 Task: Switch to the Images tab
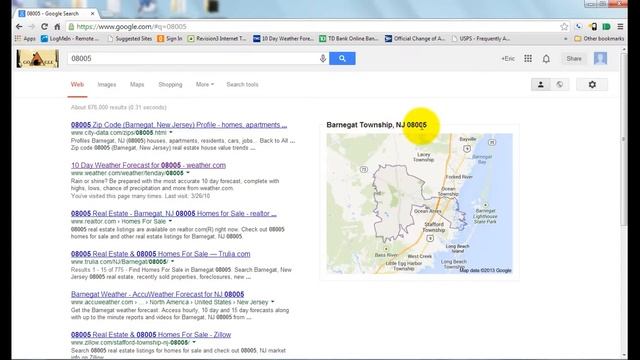pyautogui.click(x=107, y=84)
